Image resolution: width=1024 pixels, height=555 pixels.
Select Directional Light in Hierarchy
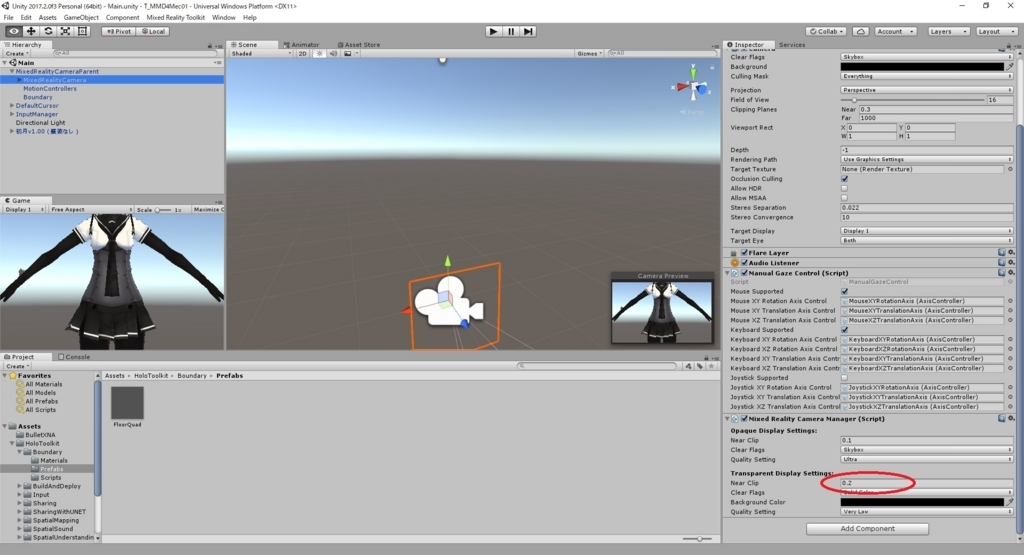pyautogui.click(x=40, y=123)
